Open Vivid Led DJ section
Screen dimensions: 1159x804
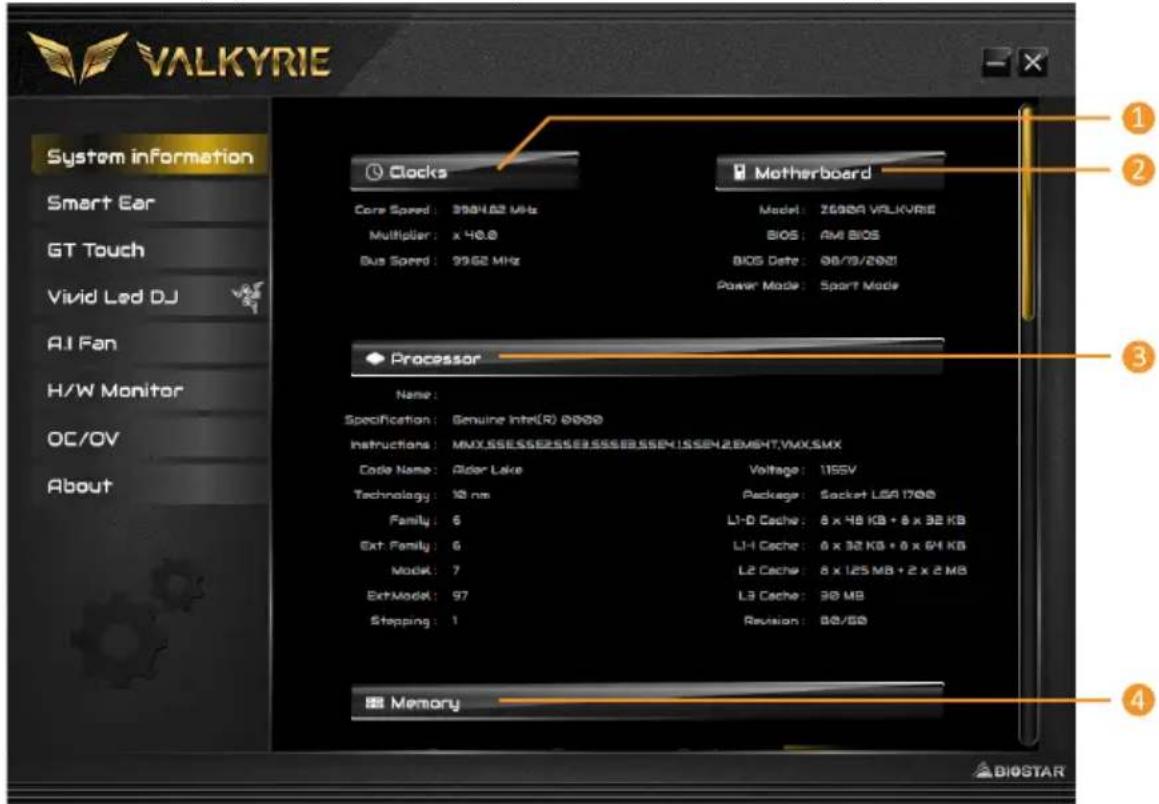149,297
